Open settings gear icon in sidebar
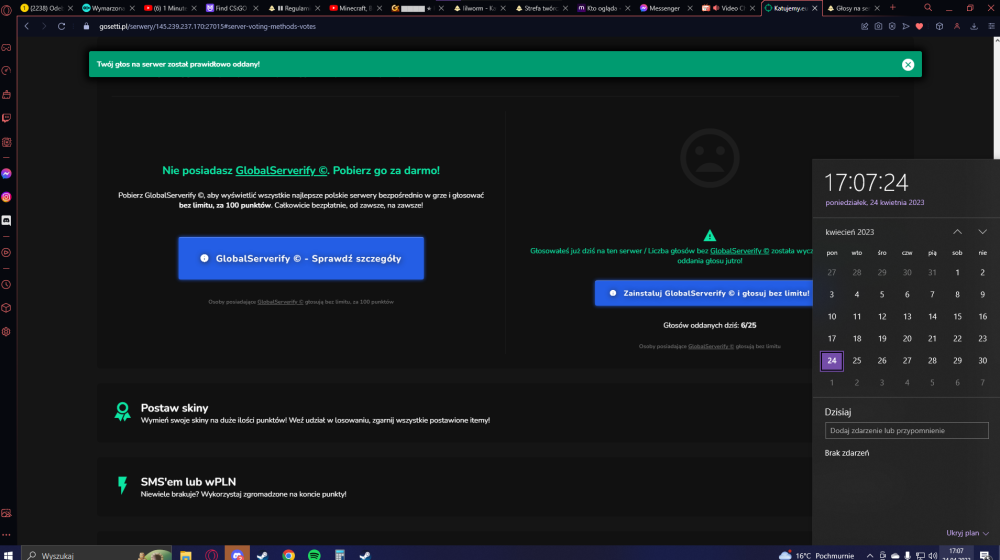Viewport: 1000px width, 560px height. 6,332
